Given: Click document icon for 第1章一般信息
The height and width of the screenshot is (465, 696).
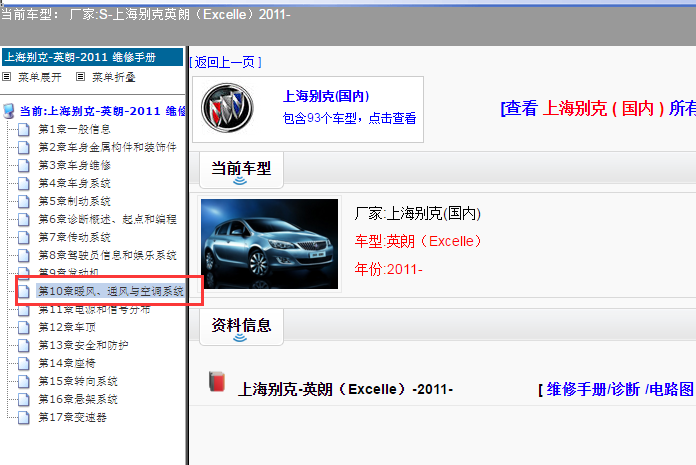Looking at the screenshot, I should pyautogui.click(x=24, y=130).
